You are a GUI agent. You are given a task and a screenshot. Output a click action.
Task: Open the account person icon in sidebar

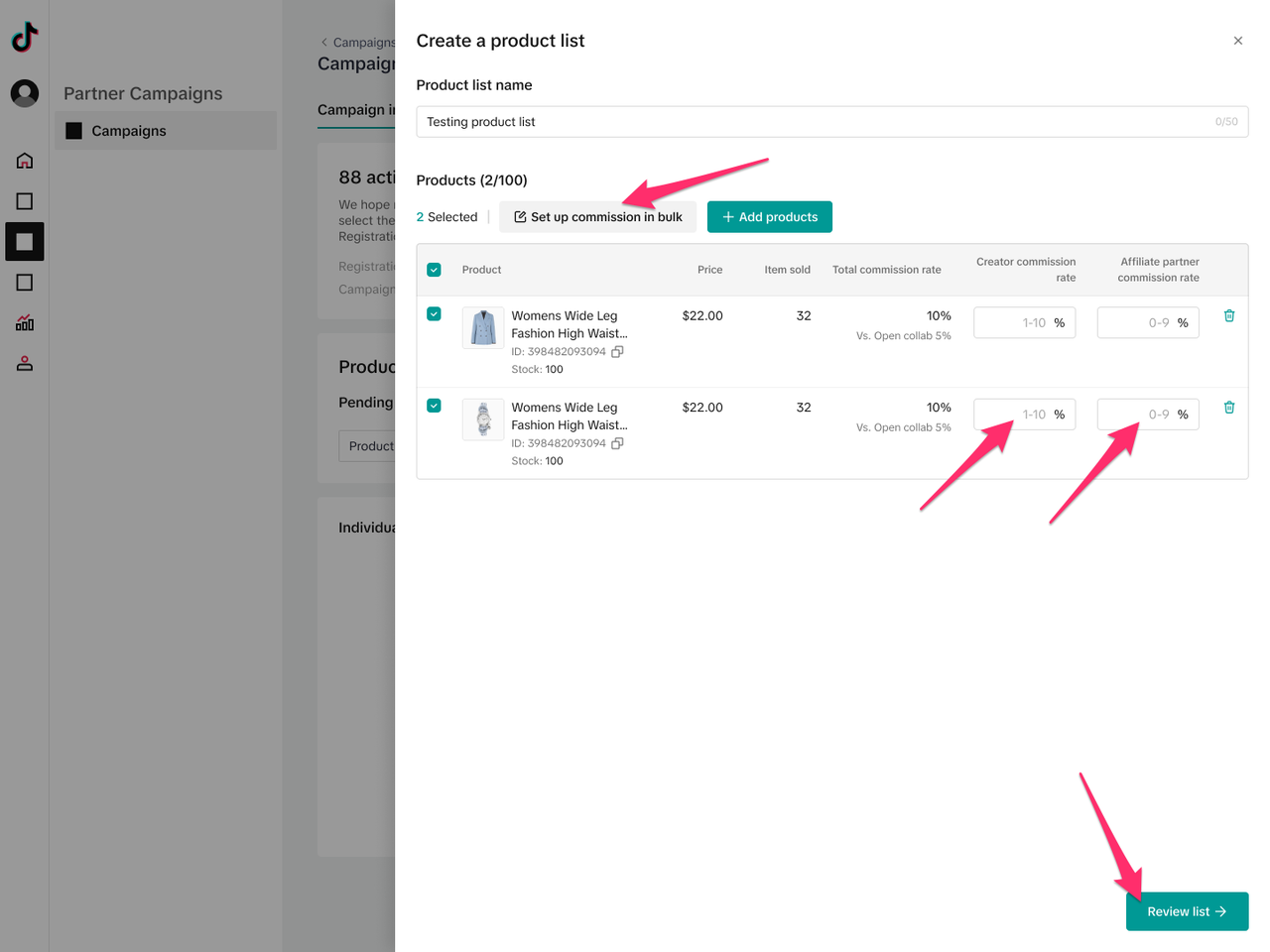tap(25, 364)
